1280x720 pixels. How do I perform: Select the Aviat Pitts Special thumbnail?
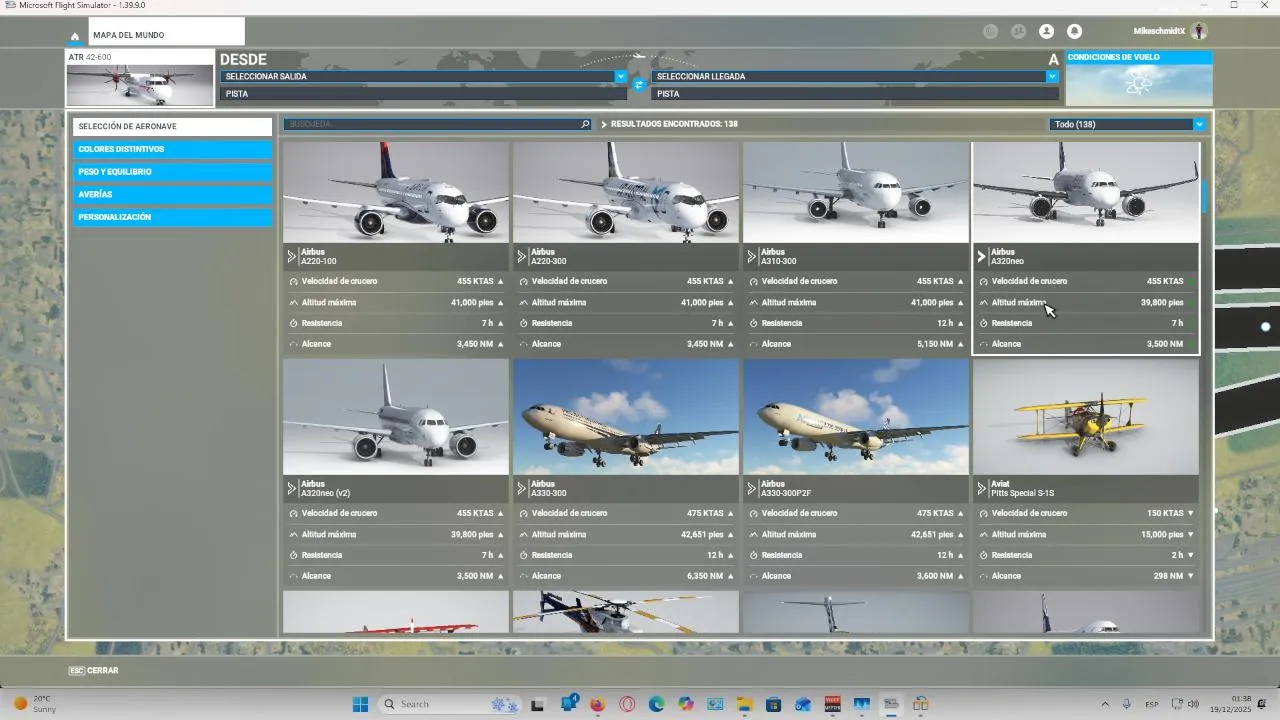(1086, 417)
